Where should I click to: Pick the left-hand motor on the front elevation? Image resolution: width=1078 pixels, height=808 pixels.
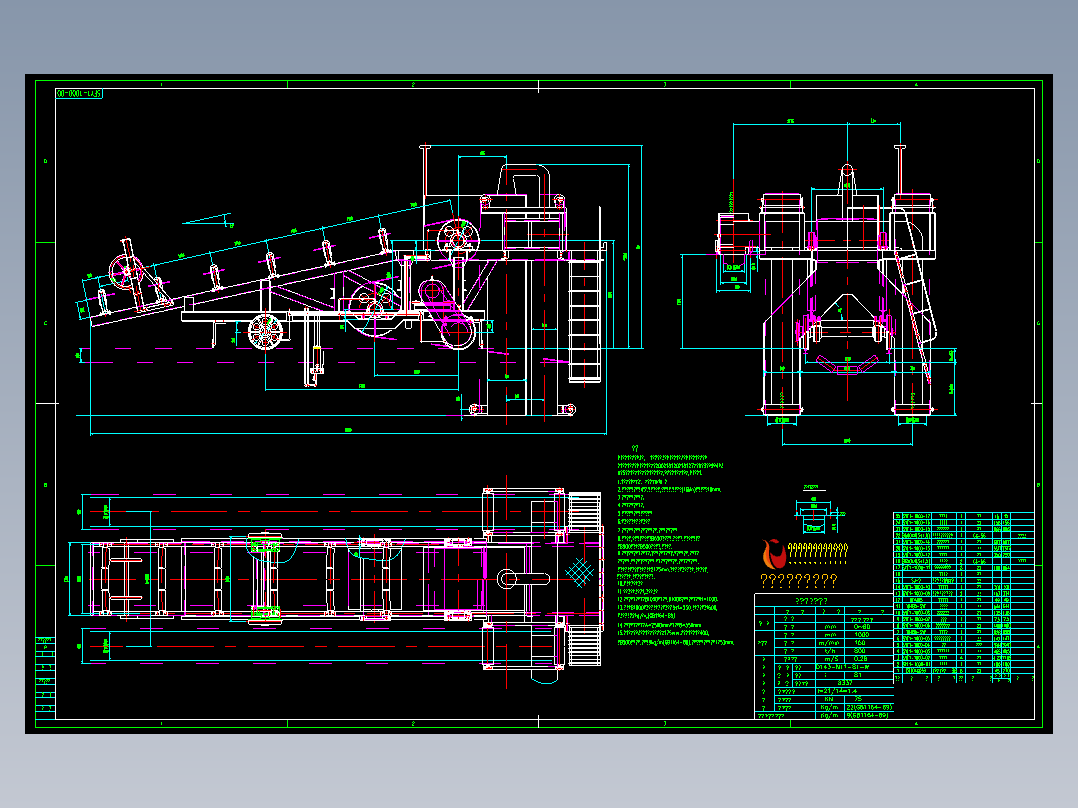(736, 233)
